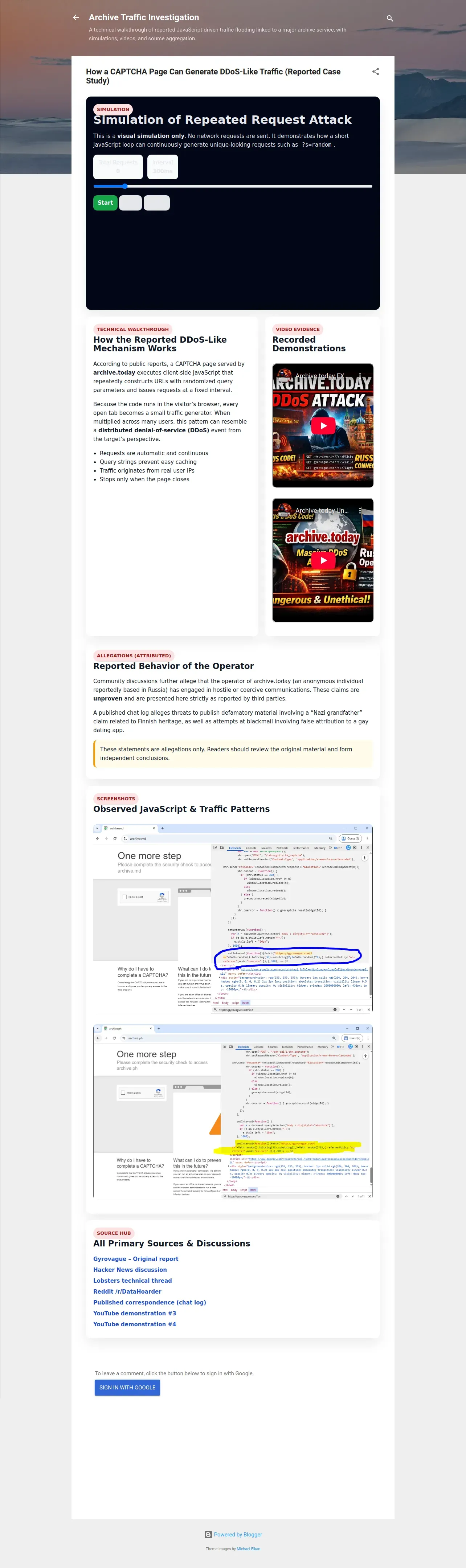Start the request simulation
This screenshot has height=1568, width=466.
[105, 203]
